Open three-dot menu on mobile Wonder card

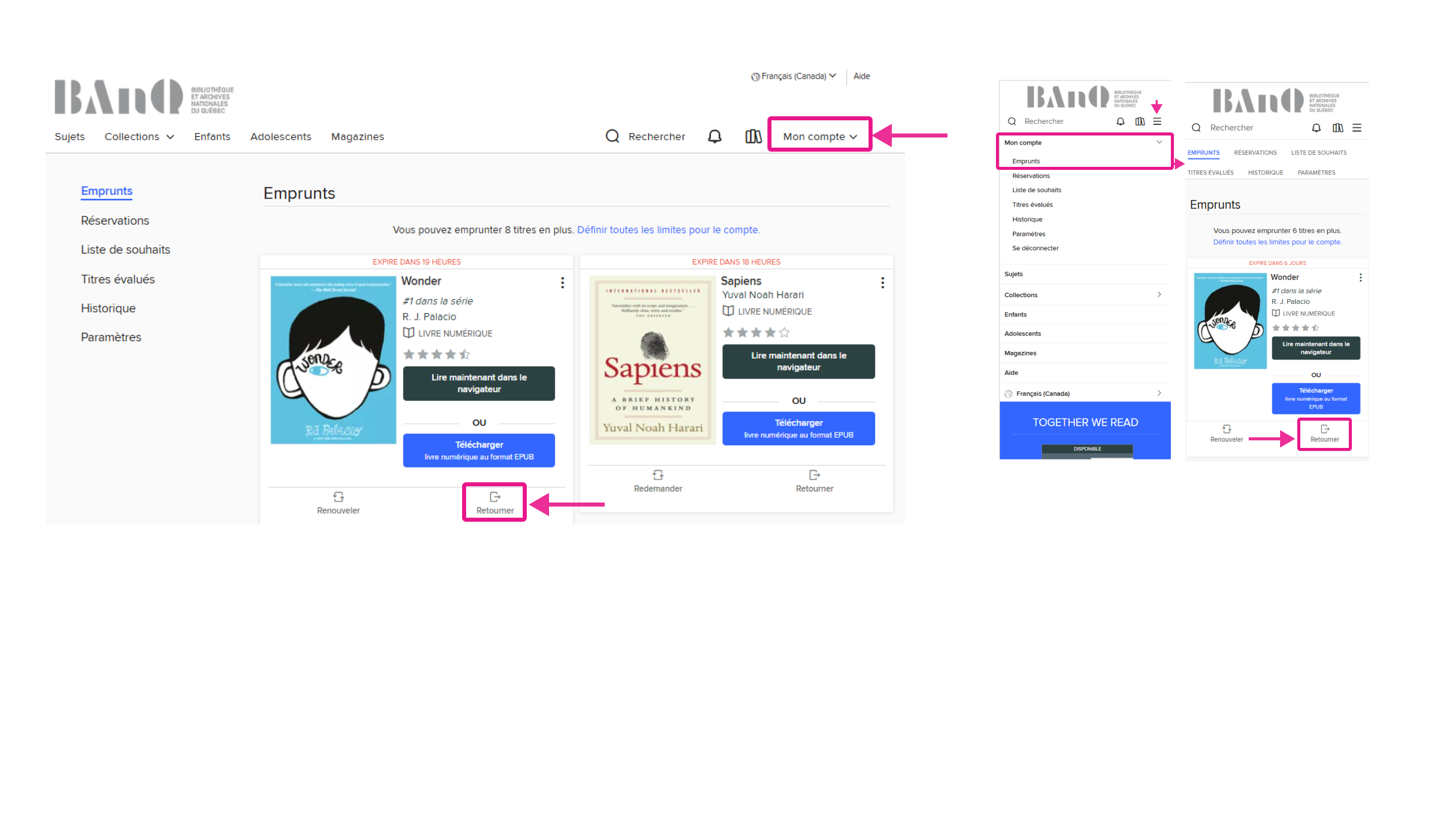point(1360,278)
